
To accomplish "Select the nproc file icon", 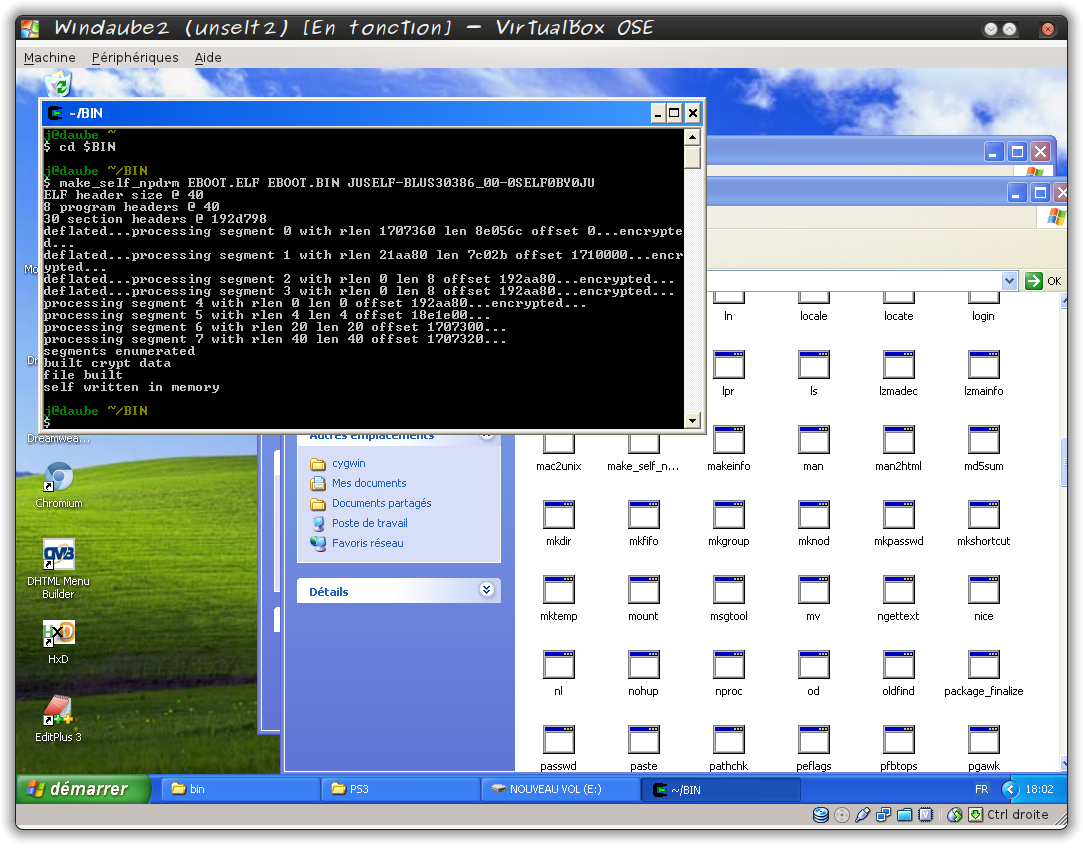I will click(729, 665).
